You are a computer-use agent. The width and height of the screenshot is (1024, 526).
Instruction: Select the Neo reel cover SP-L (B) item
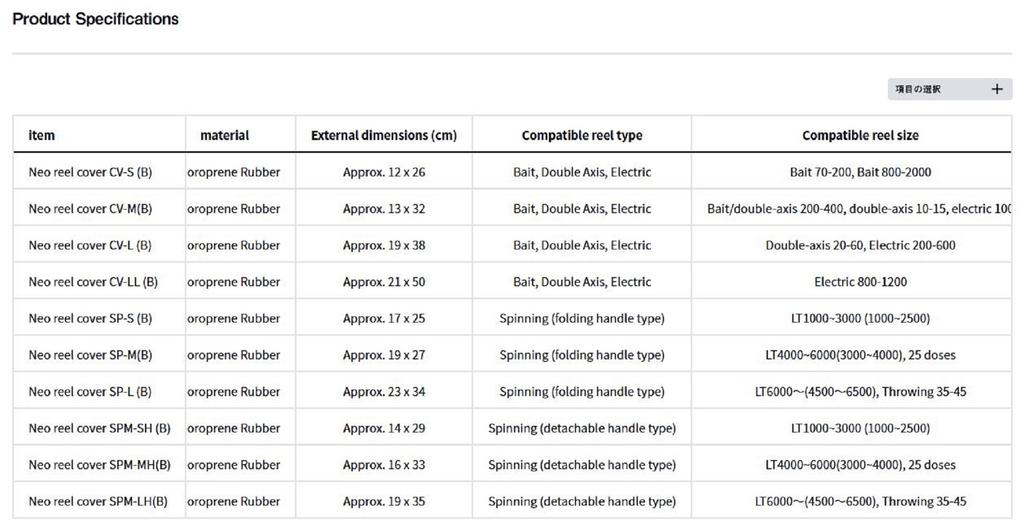point(90,392)
